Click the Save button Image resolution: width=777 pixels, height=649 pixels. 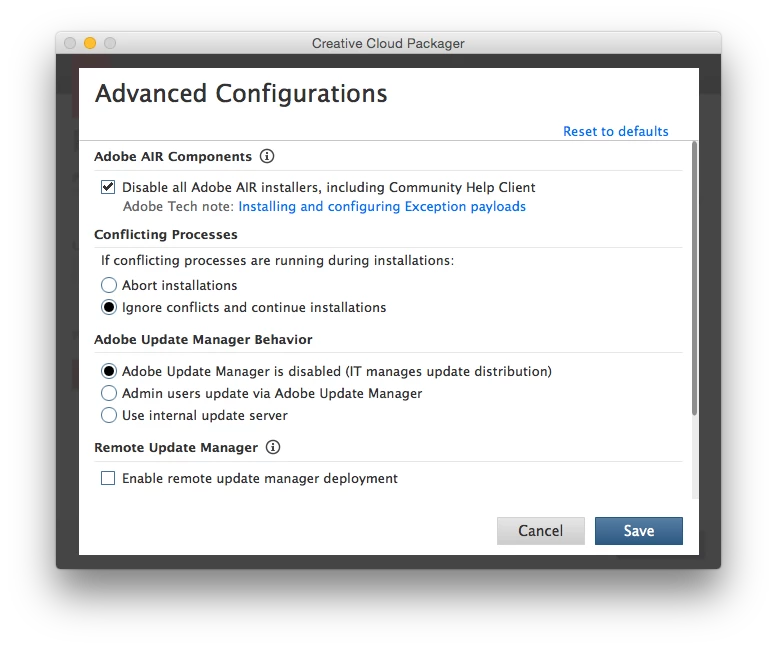(x=639, y=531)
